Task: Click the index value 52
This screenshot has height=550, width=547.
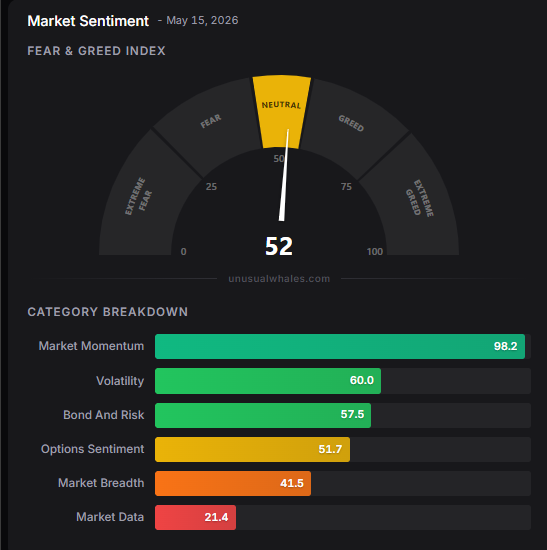Action: 279,246
